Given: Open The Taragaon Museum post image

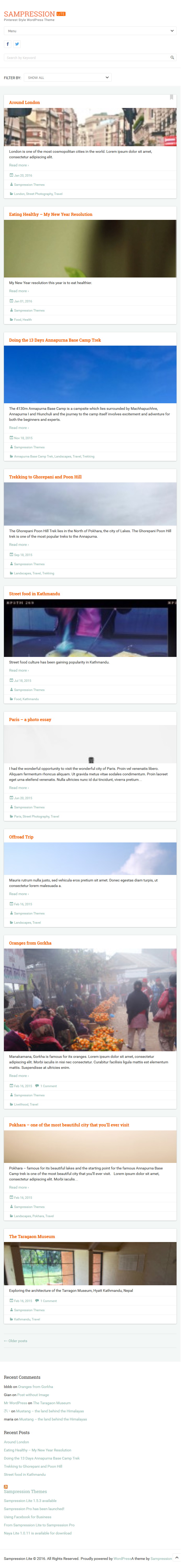Looking at the screenshot, I should point(90,1264).
